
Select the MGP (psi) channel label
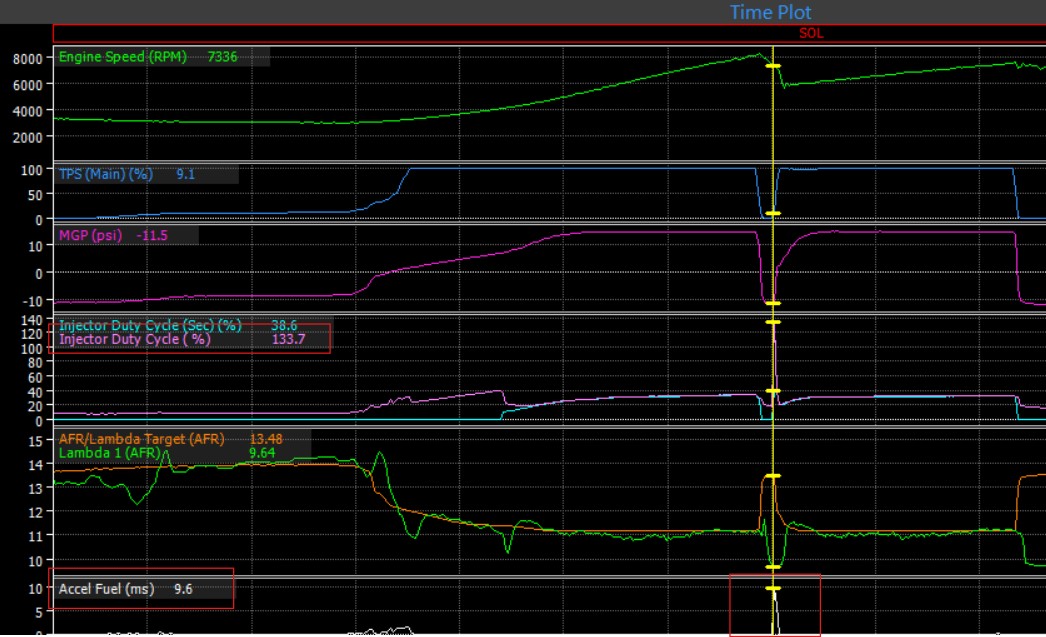pyautogui.click(x=90, y=235)
